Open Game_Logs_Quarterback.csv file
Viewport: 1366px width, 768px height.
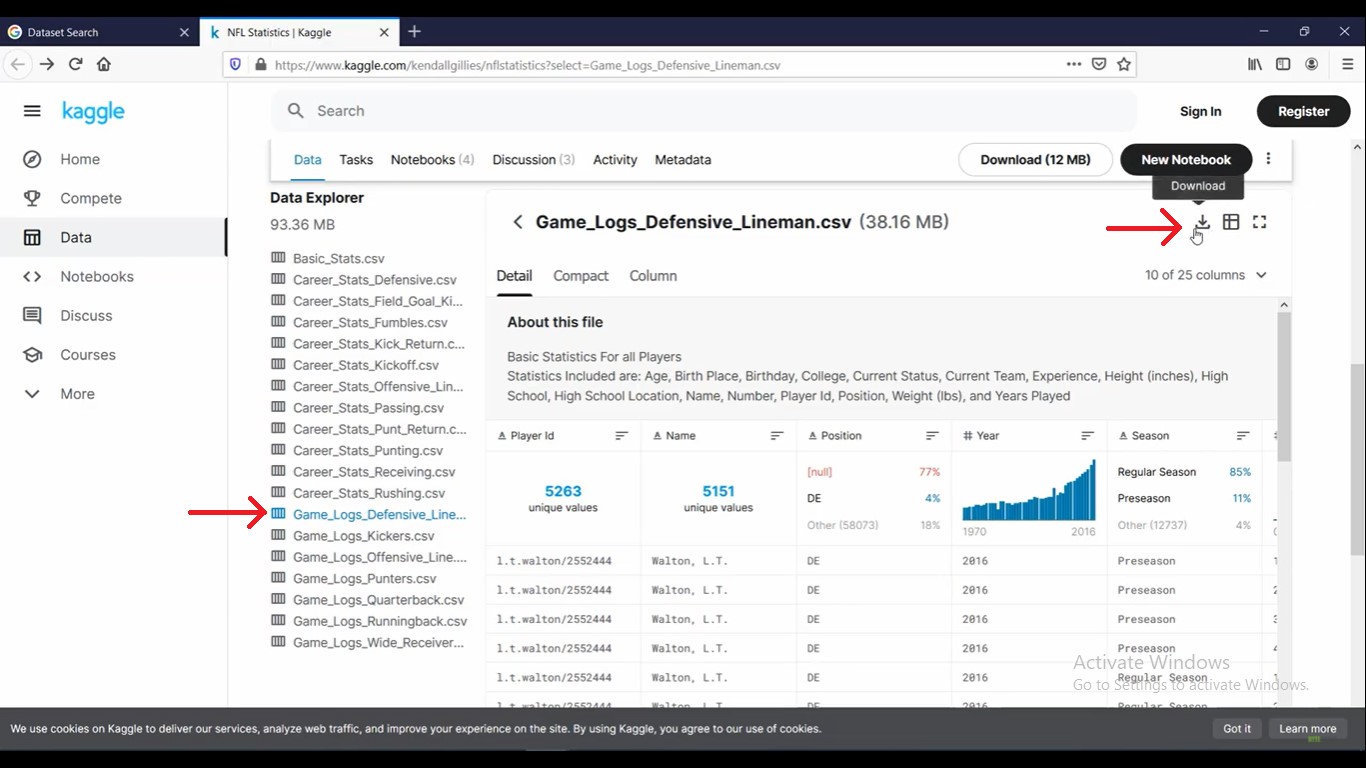(378, 600)
